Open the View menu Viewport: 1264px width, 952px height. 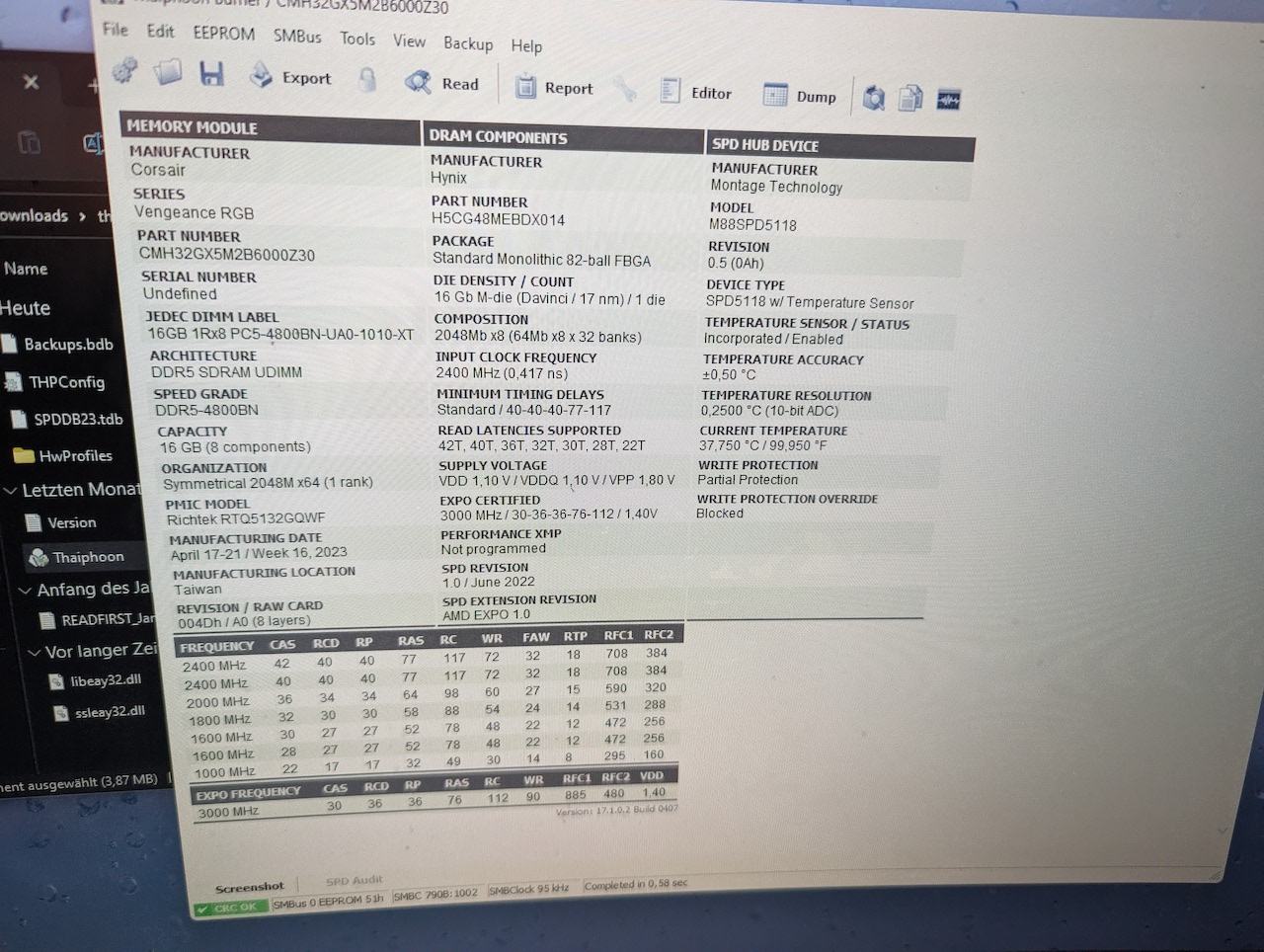tap(409, 40)
